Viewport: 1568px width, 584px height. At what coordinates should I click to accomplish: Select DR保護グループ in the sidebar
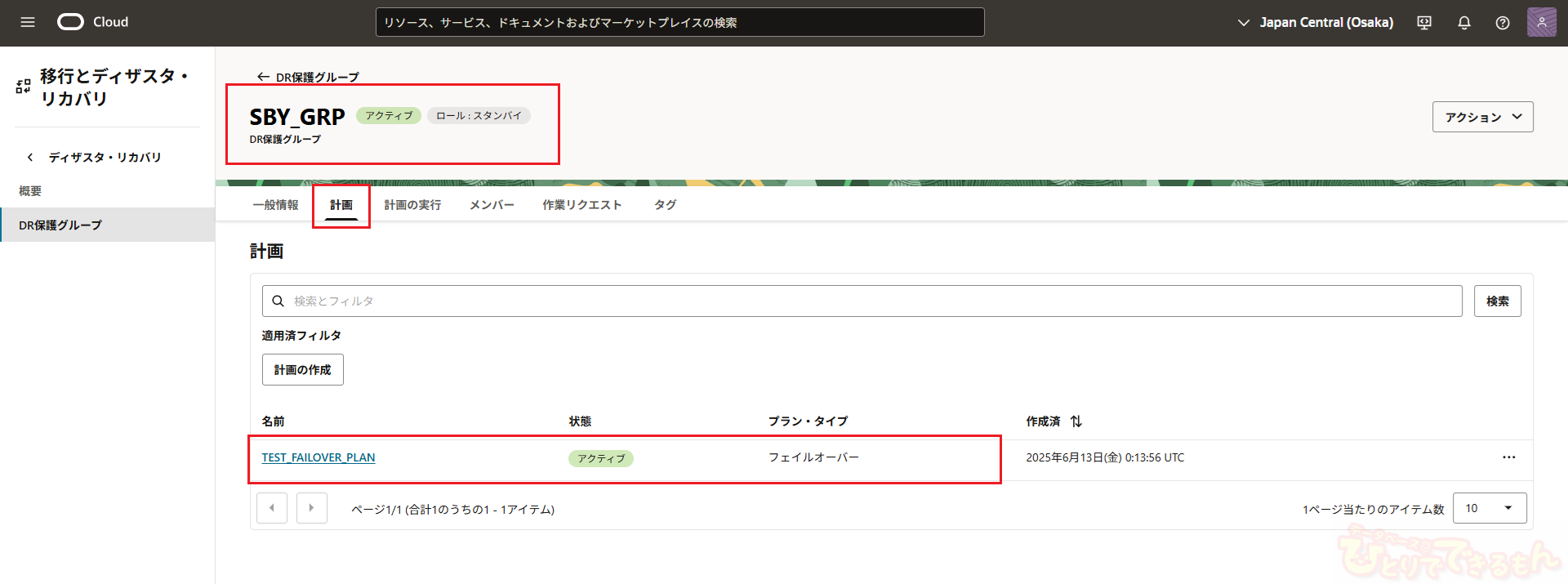(107, 225)
